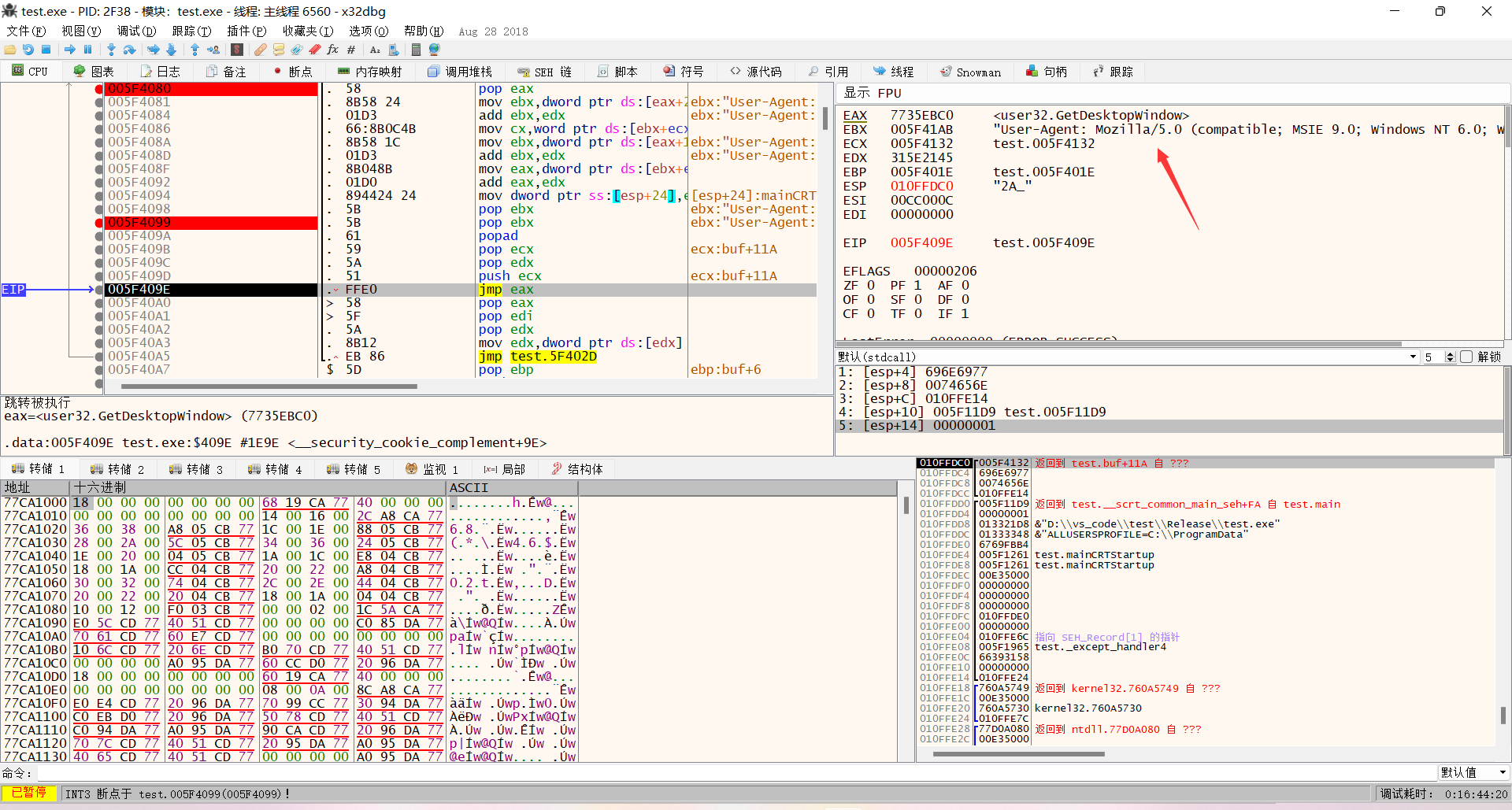The image size is (1512, 810).
Task: Select stack argument row 4: [esp+10]
Action: pyautogui.click(x=1169, y=412)
